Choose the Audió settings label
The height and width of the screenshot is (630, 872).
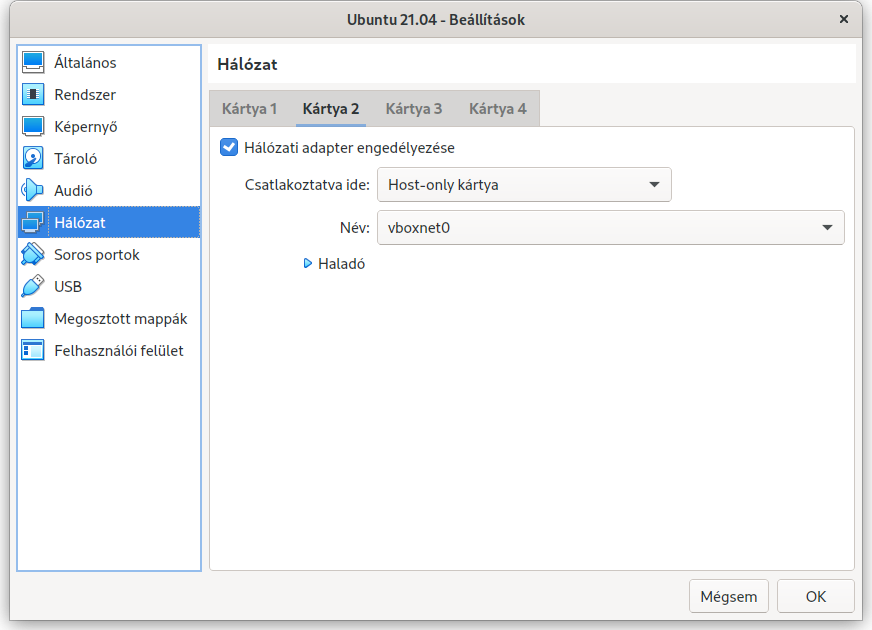(x=73, y=191)
